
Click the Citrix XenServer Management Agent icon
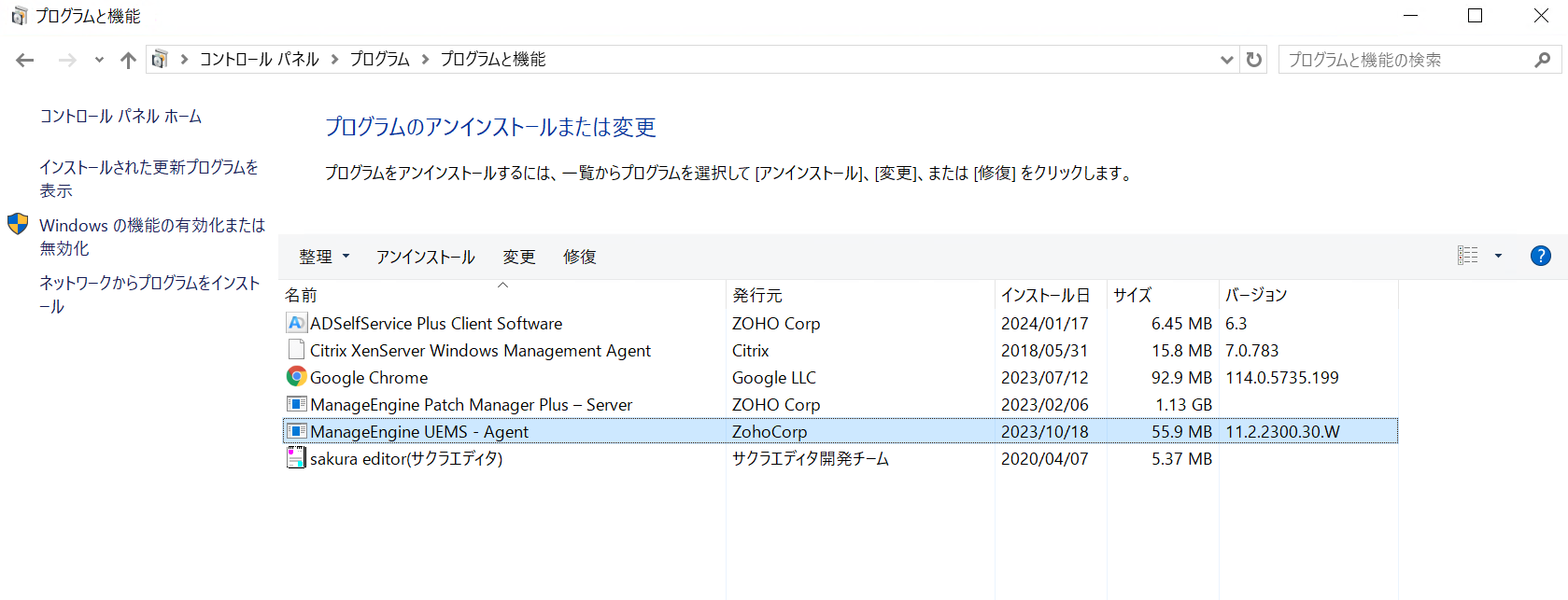pos(296,350)
